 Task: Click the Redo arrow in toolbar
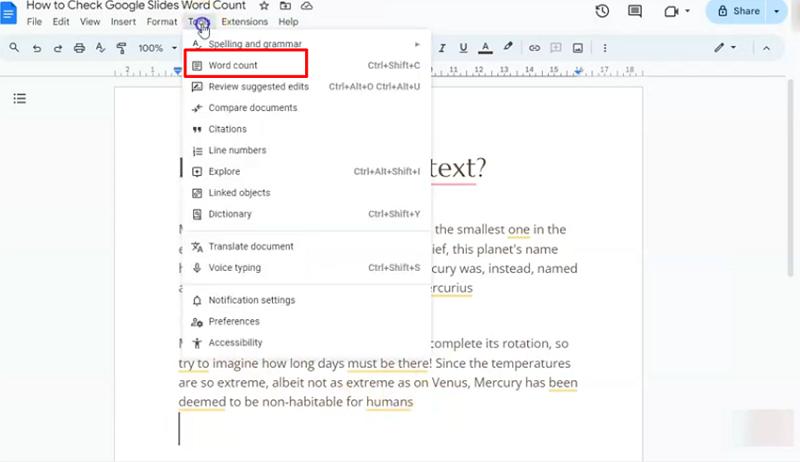click(58, 48)
